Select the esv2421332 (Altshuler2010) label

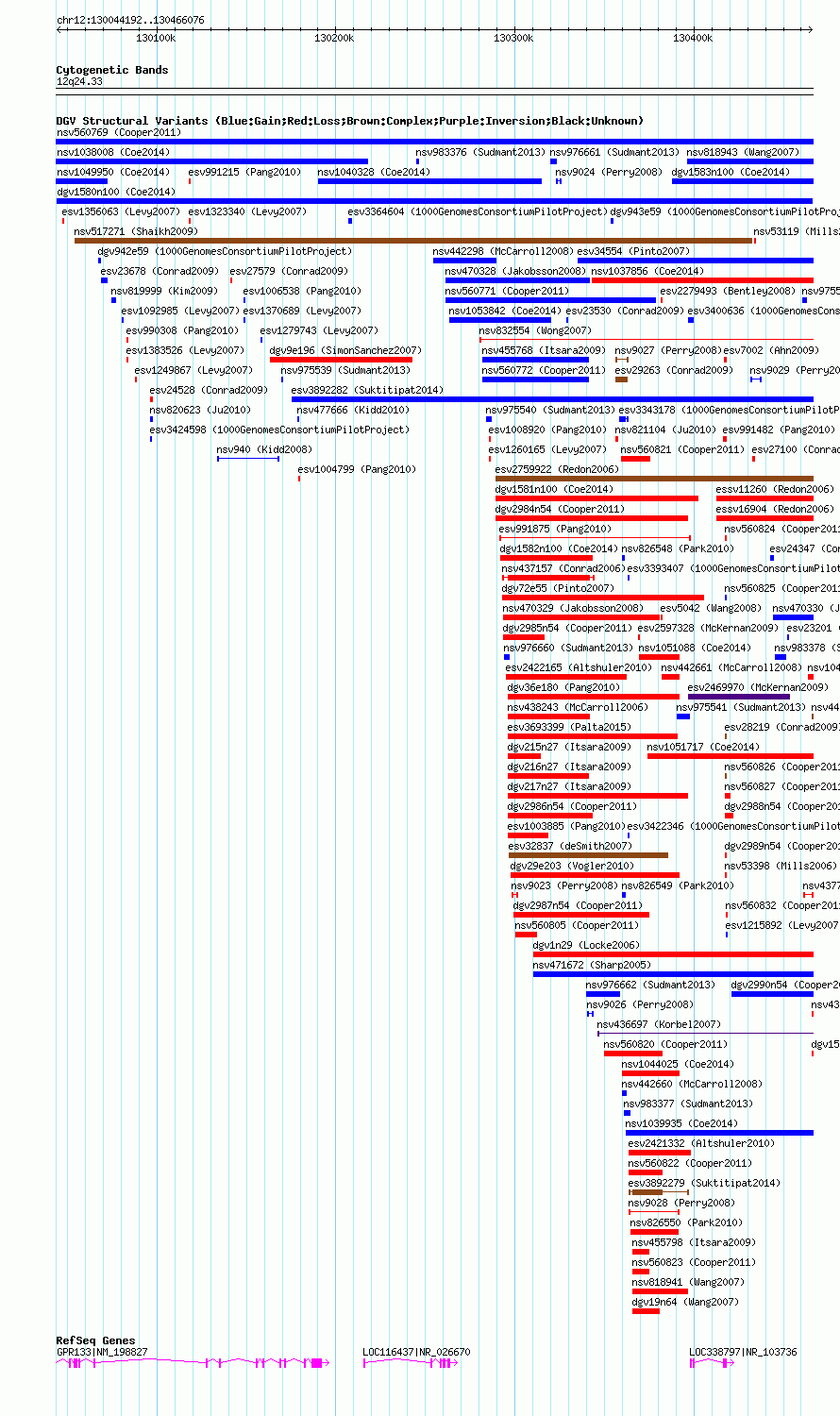click(x=701, y=1143)
